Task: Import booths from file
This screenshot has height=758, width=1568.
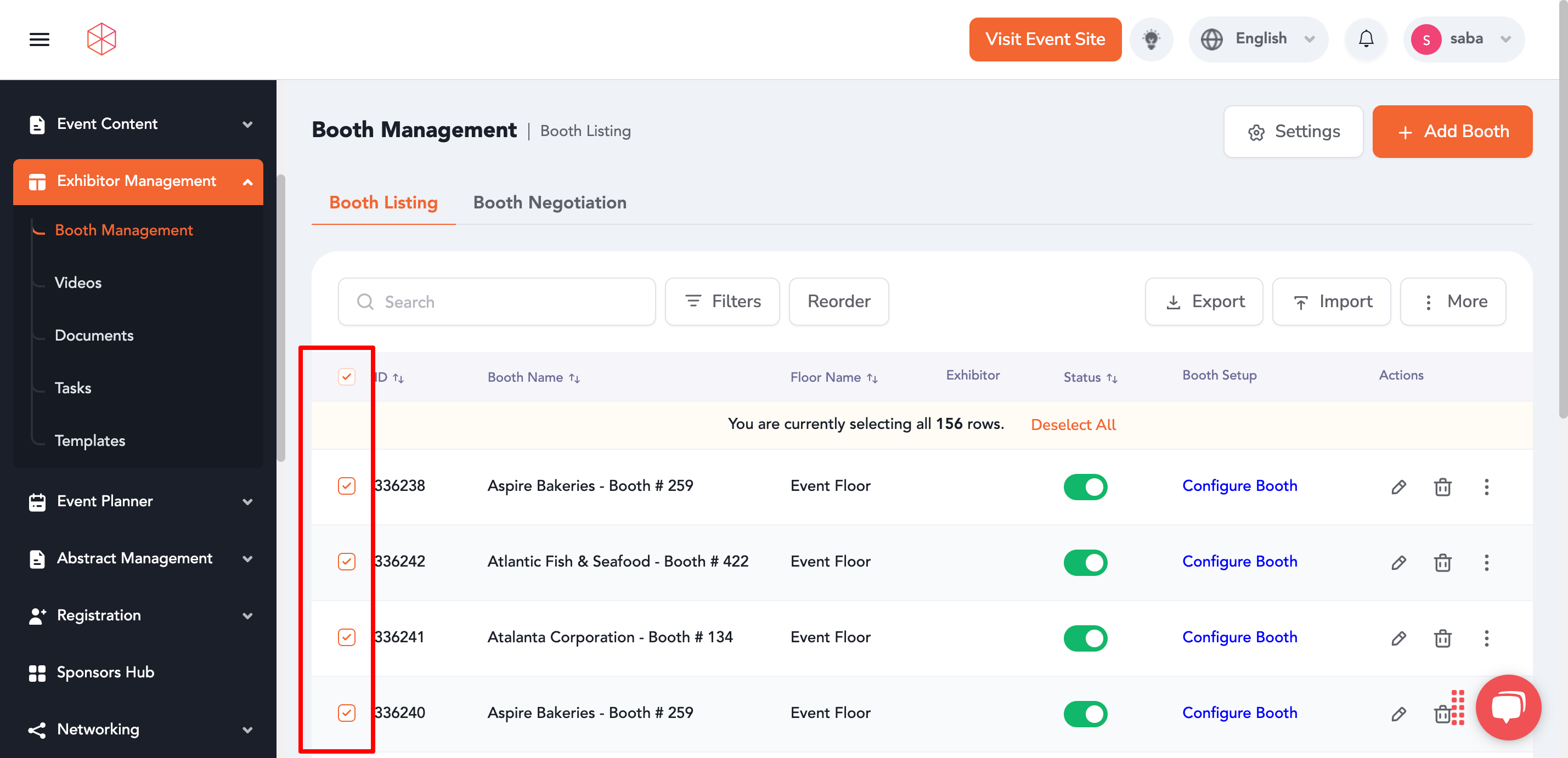Action: (1331, 302)
